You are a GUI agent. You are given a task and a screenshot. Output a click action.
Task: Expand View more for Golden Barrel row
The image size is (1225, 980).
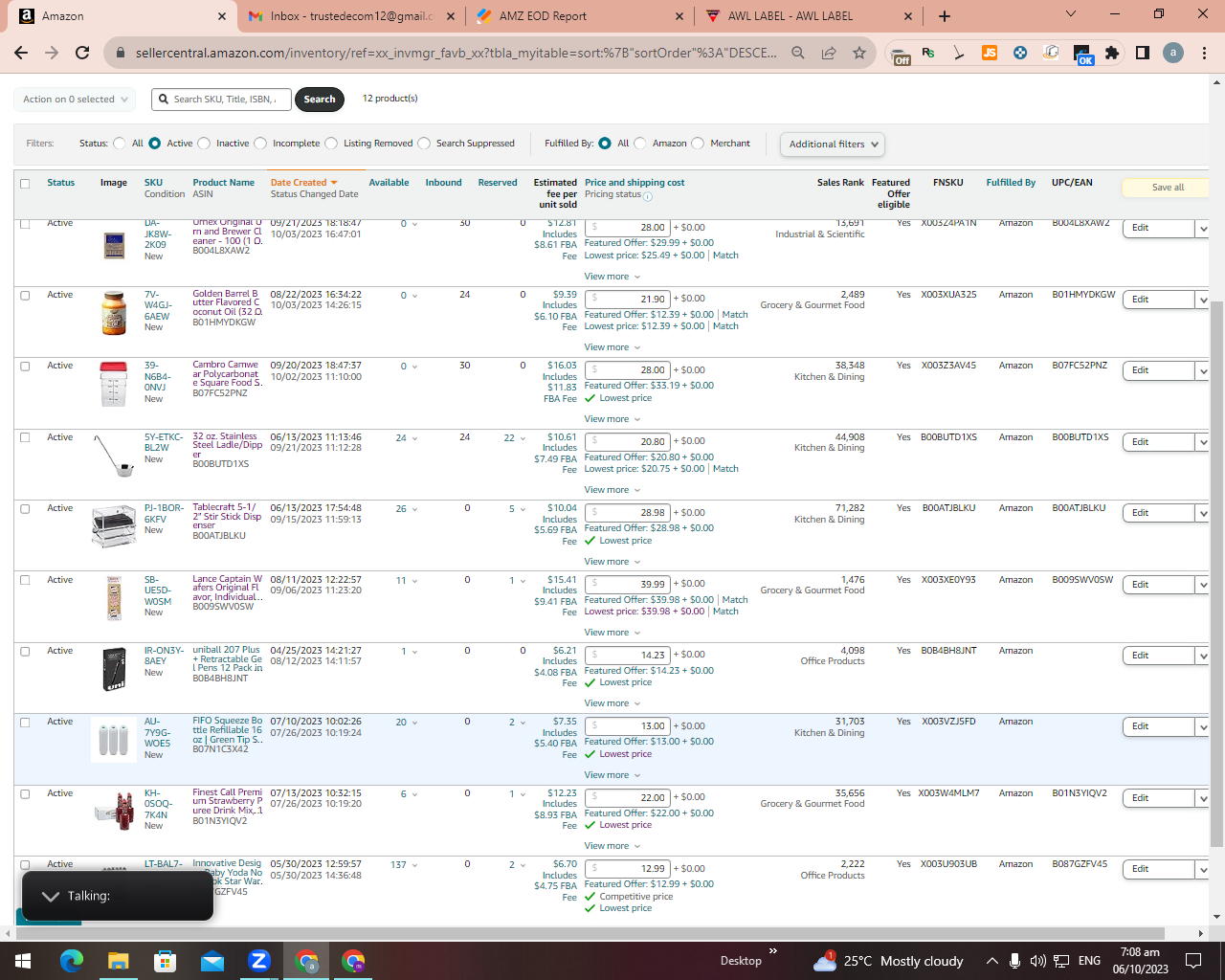coord(612,347)
